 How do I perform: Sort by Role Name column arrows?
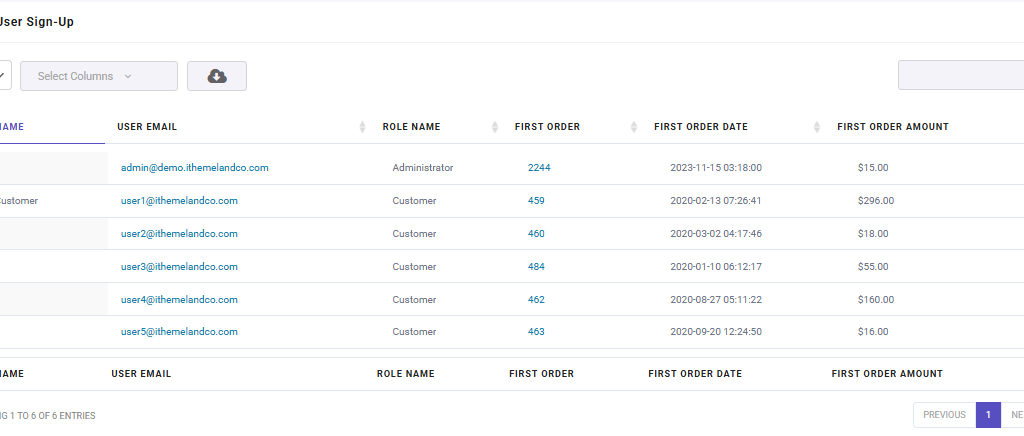coord(495,127)
